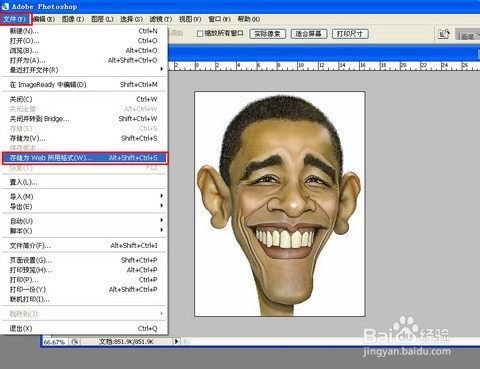480x369 pixels.
Task: Open the 选择(S) menu
Action: click(131, 19)
